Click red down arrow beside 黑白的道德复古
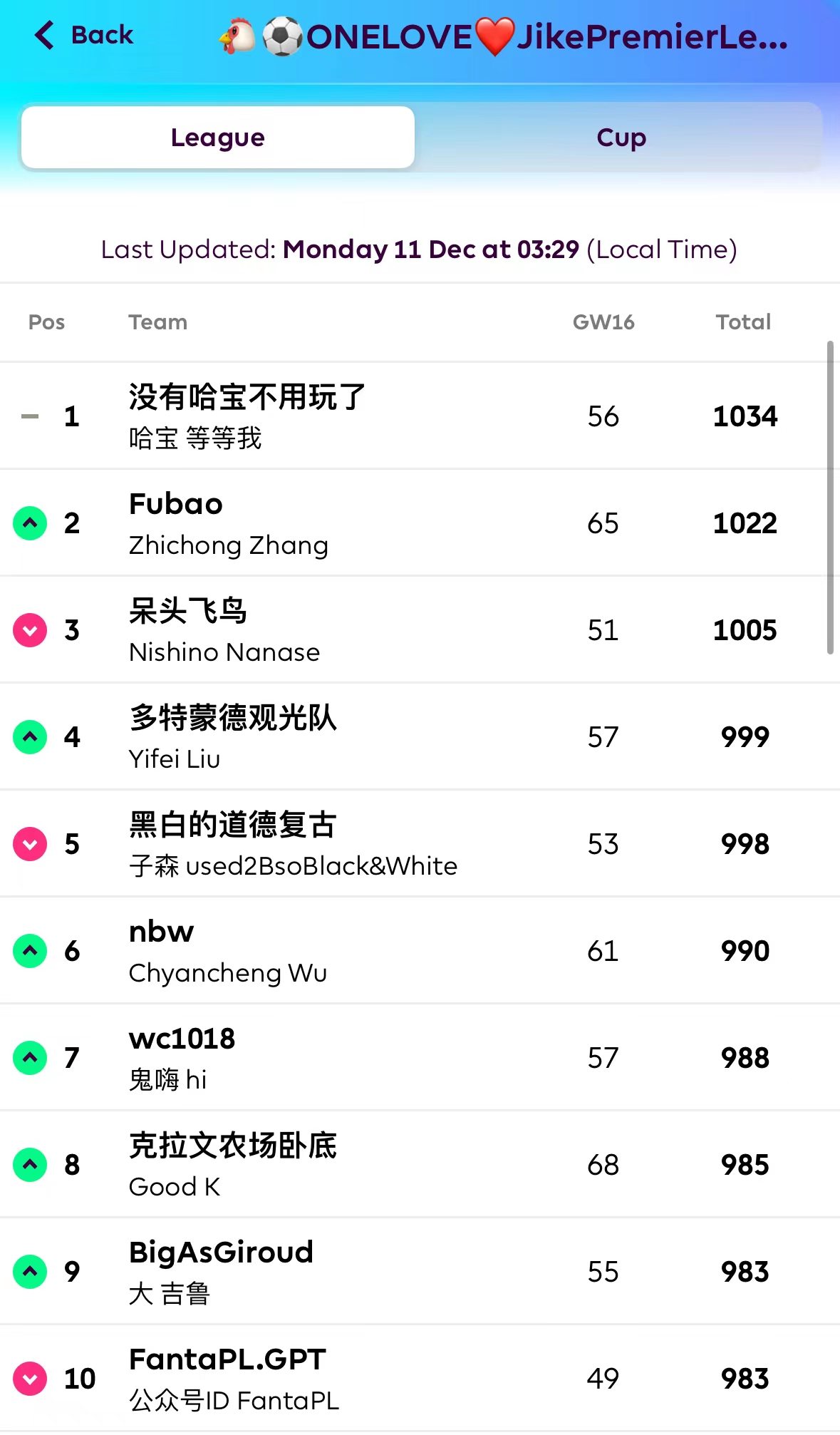The width and height of the screenshot is (840, 1435). [x=30, y=844]
